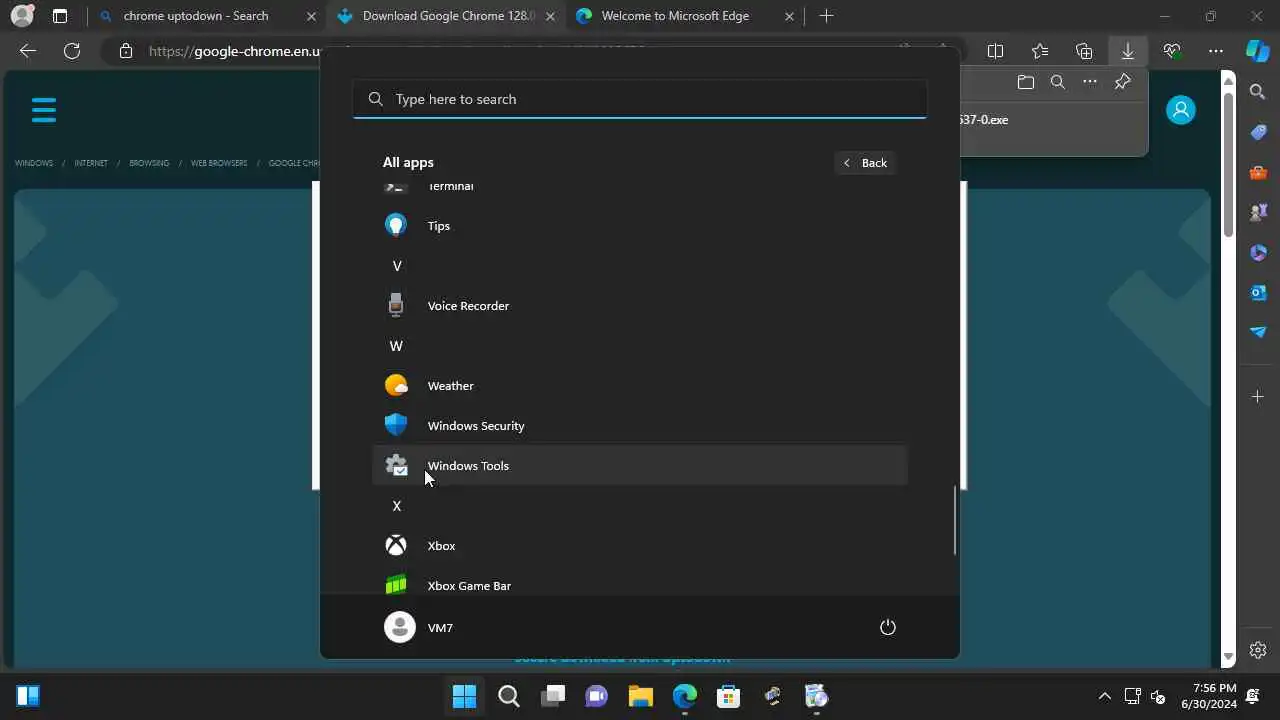1280x720 pixels.
Task: Pin the Downloads panel
Action: [1122, 82]
